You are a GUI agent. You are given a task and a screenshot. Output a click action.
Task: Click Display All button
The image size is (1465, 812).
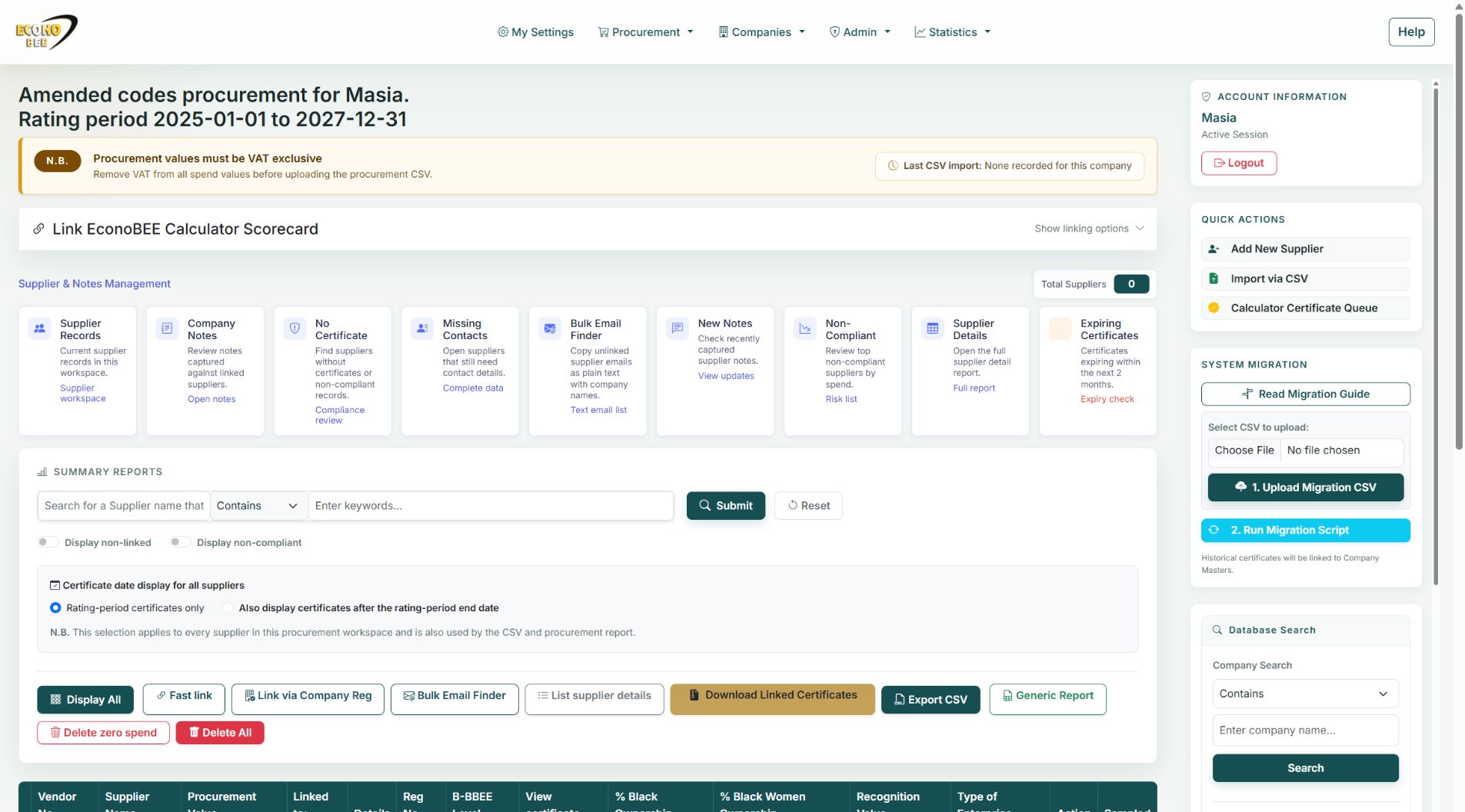point(85,700)
